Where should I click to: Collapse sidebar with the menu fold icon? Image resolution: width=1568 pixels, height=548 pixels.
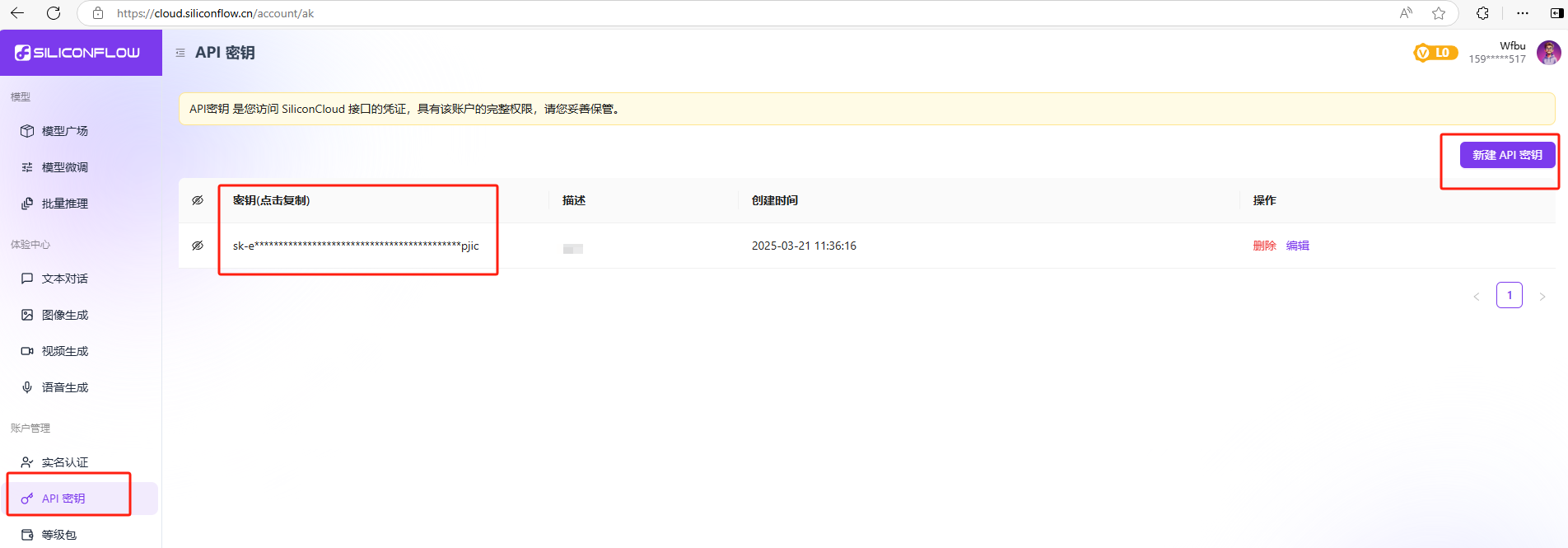(180, 53)
